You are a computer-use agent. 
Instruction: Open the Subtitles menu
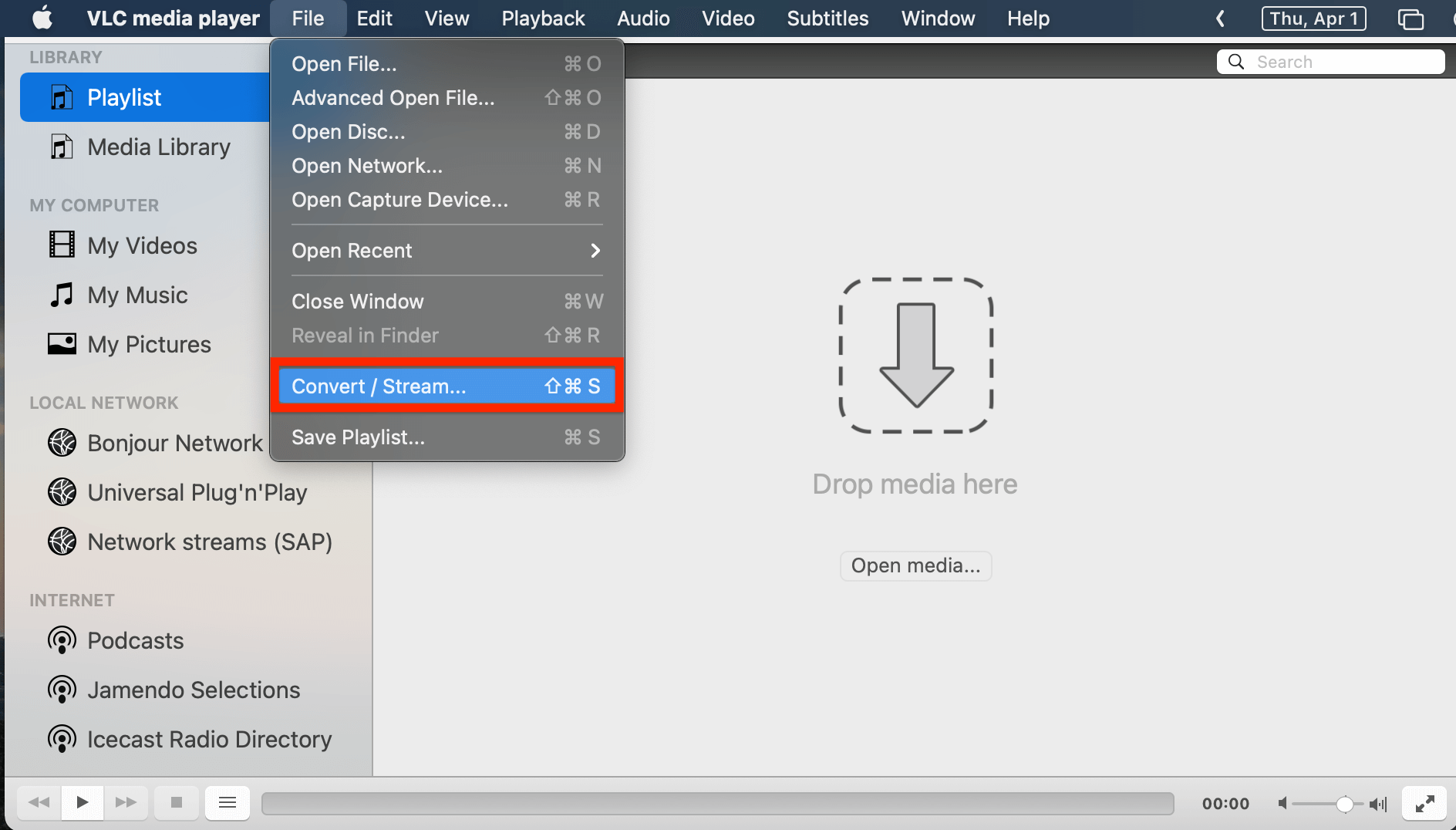827,19
